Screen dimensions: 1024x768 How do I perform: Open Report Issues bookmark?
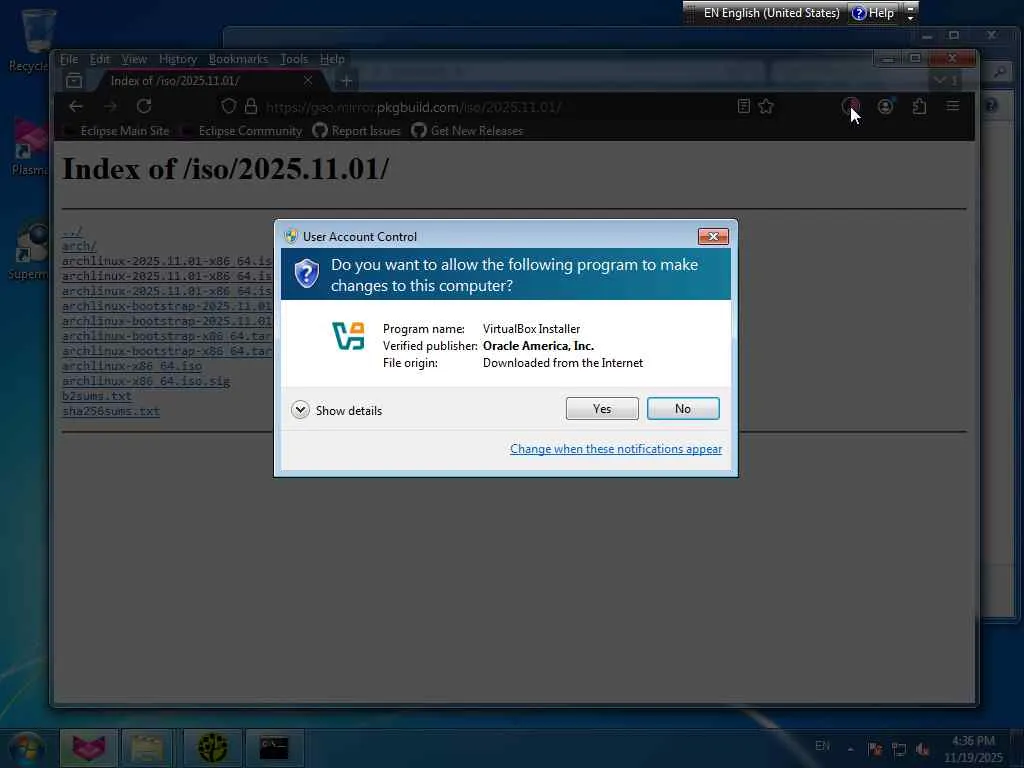(357, 131)
